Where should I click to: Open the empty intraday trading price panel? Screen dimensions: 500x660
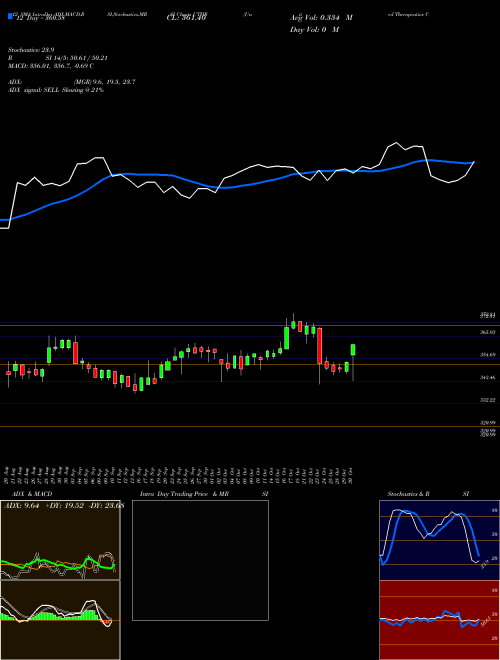[x=200, y=560]
